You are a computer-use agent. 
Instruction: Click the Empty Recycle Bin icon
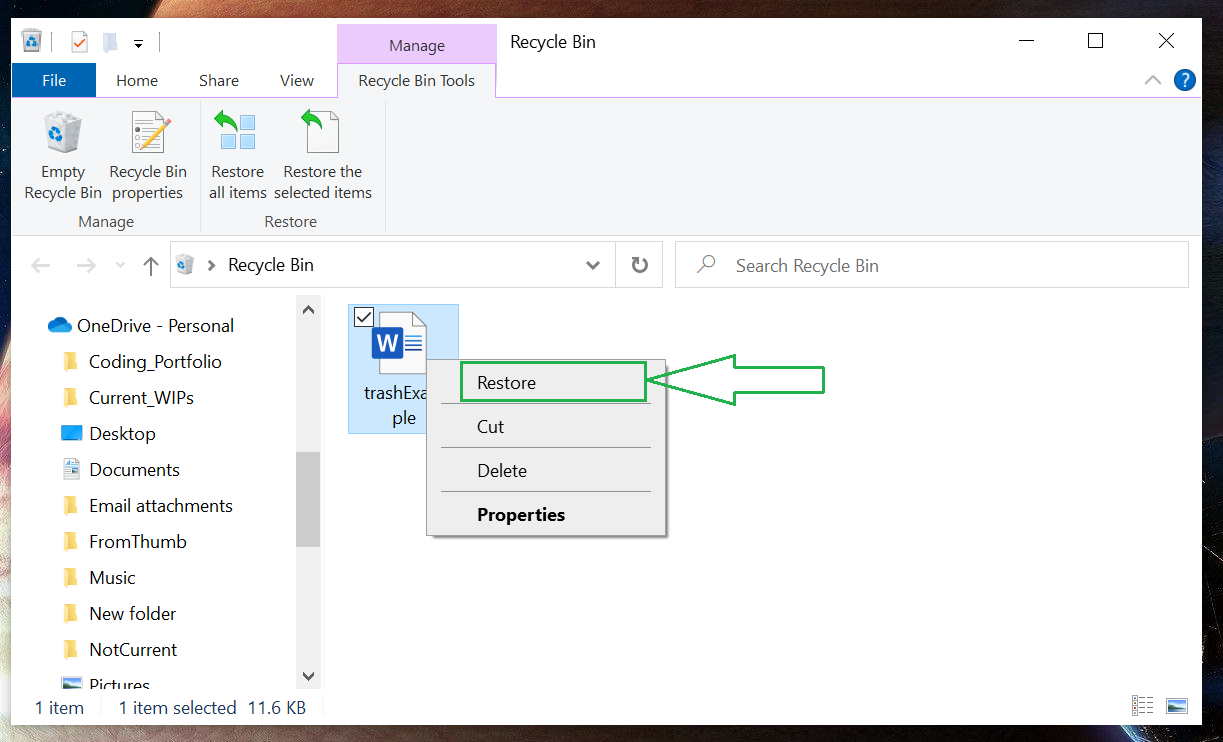pyautogui.click(x=63, y=133)
